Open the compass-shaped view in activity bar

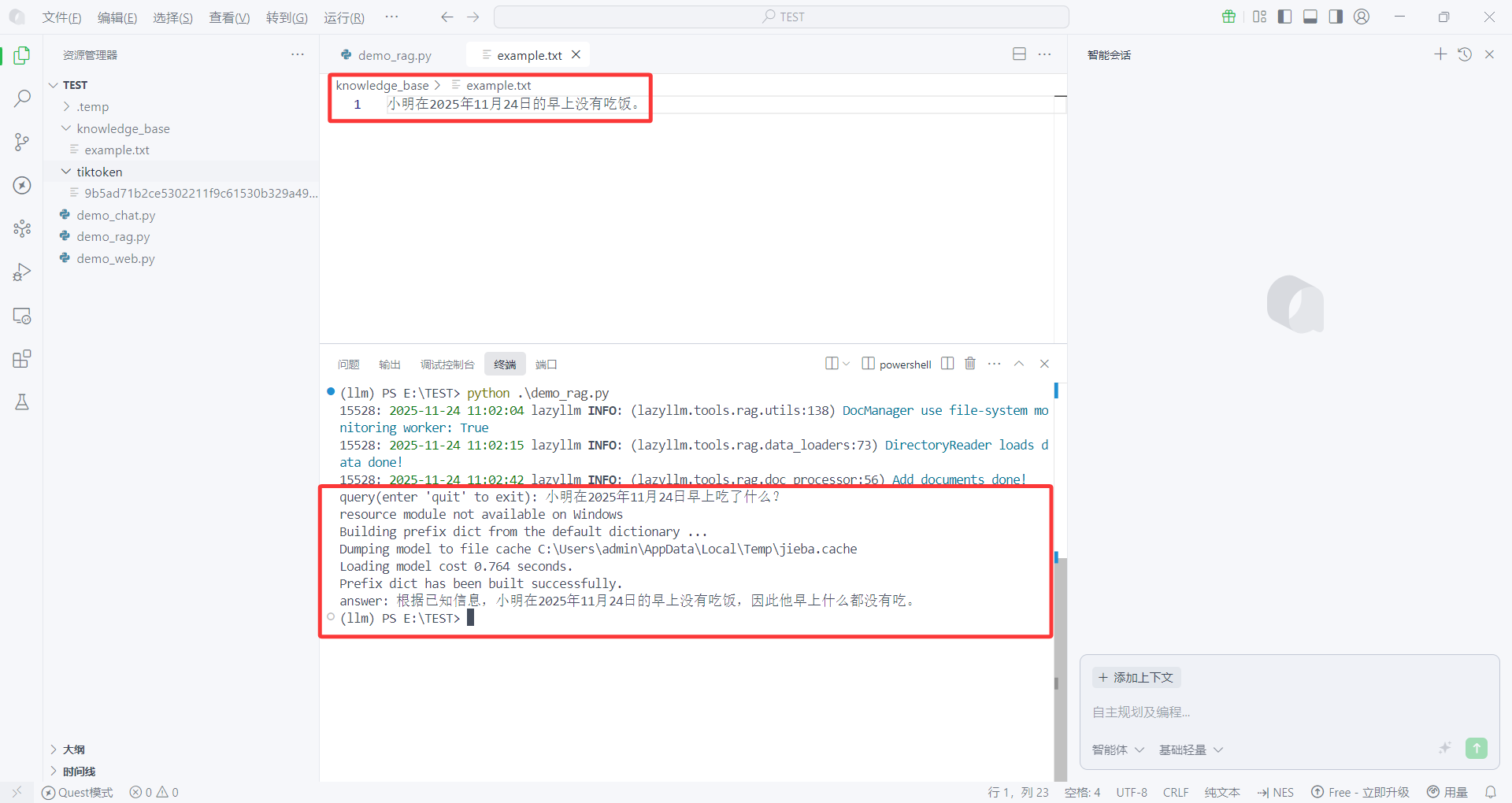point(22,185)
